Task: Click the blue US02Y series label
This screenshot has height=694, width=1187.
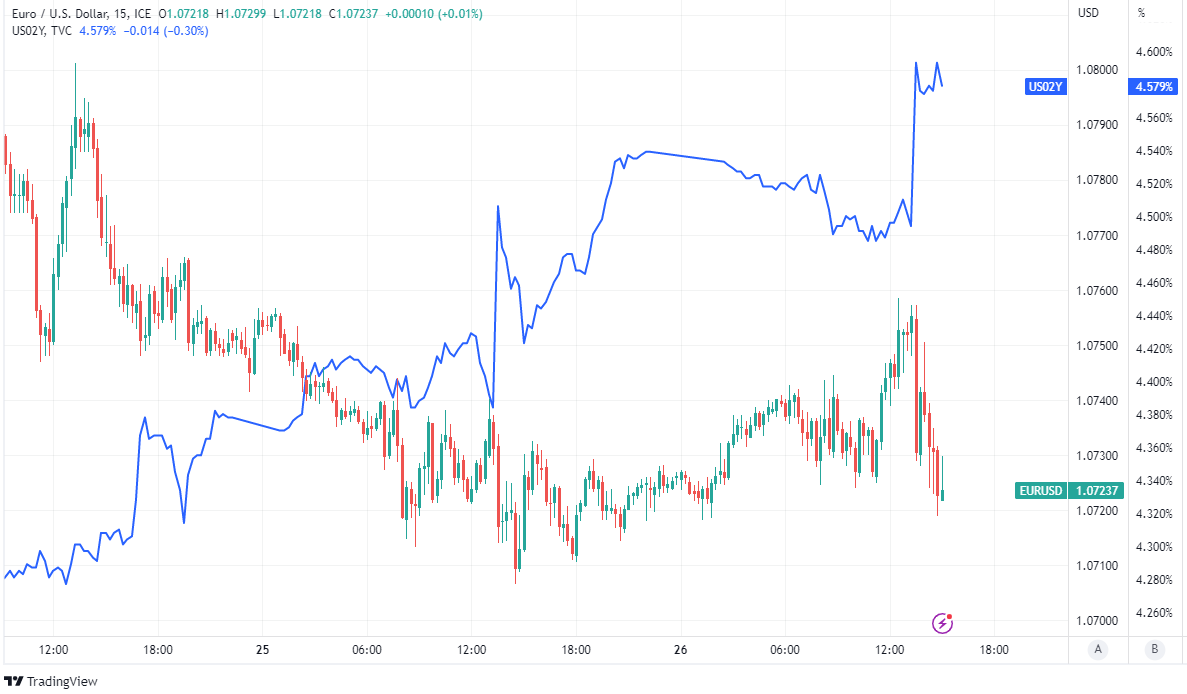Action: point(1046,87)
